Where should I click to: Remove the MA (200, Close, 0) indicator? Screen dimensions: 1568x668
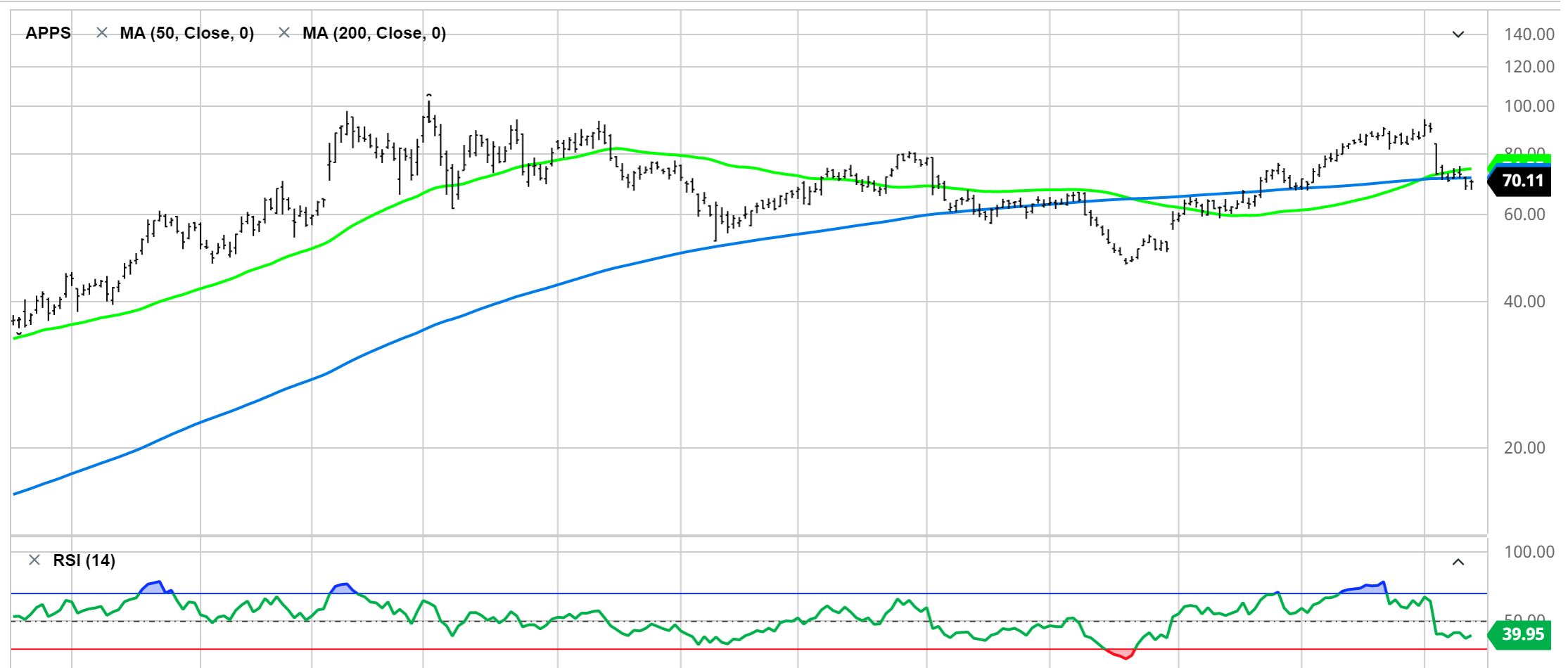284,33
